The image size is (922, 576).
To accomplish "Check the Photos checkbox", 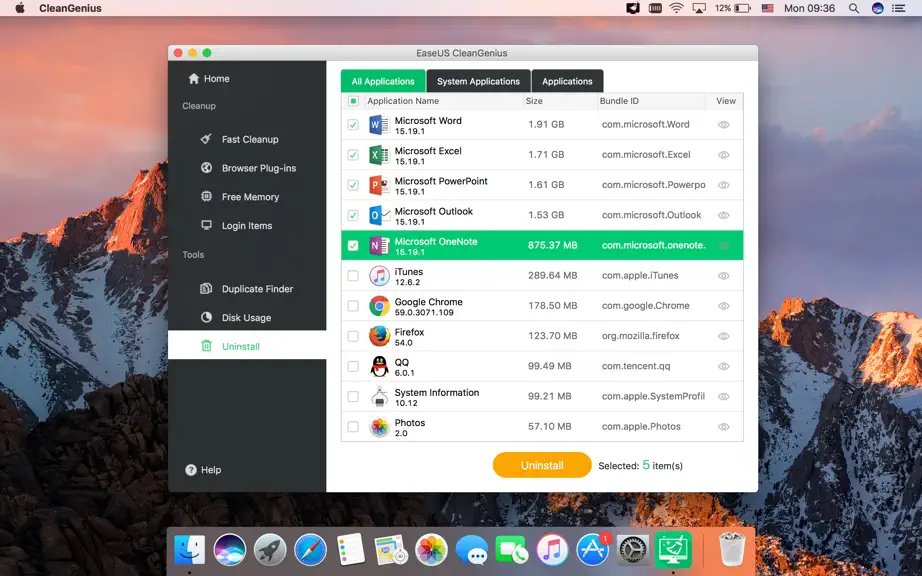I will tap(353, 427).
